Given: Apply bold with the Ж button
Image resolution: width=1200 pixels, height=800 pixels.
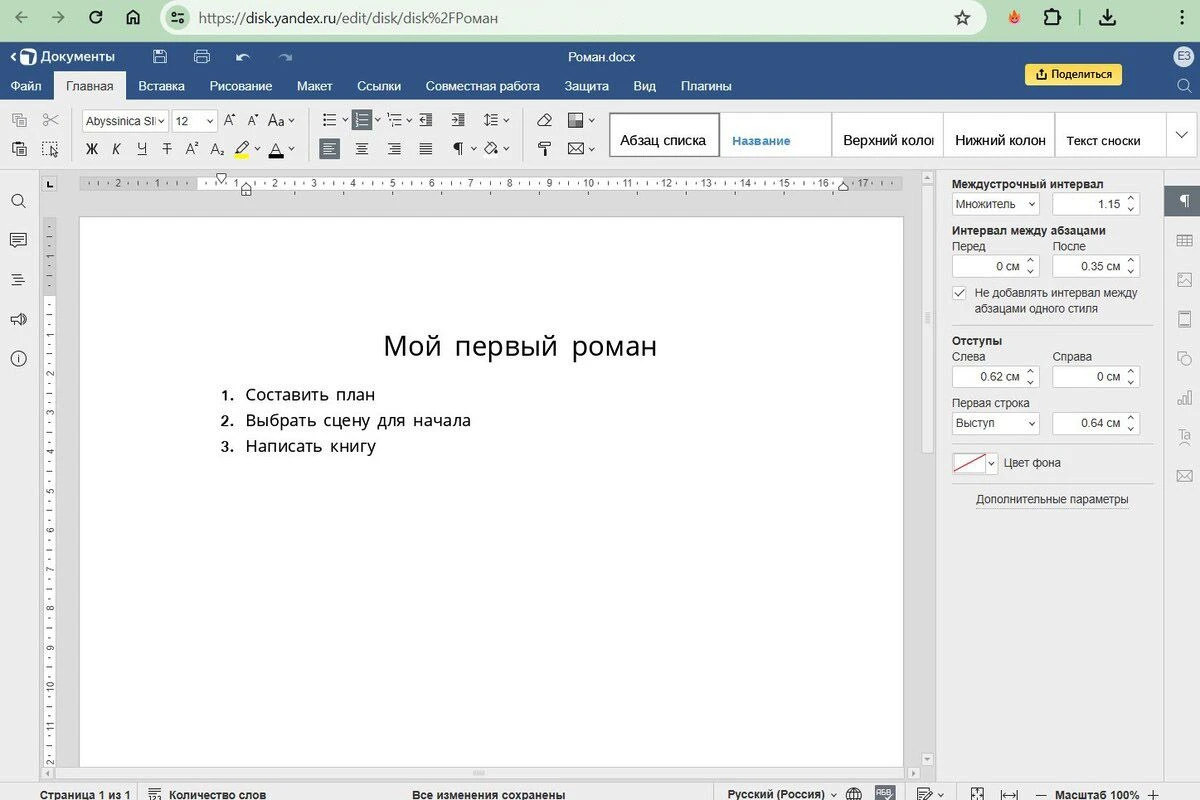Looking at the screenshot, I should coord(92,149).
